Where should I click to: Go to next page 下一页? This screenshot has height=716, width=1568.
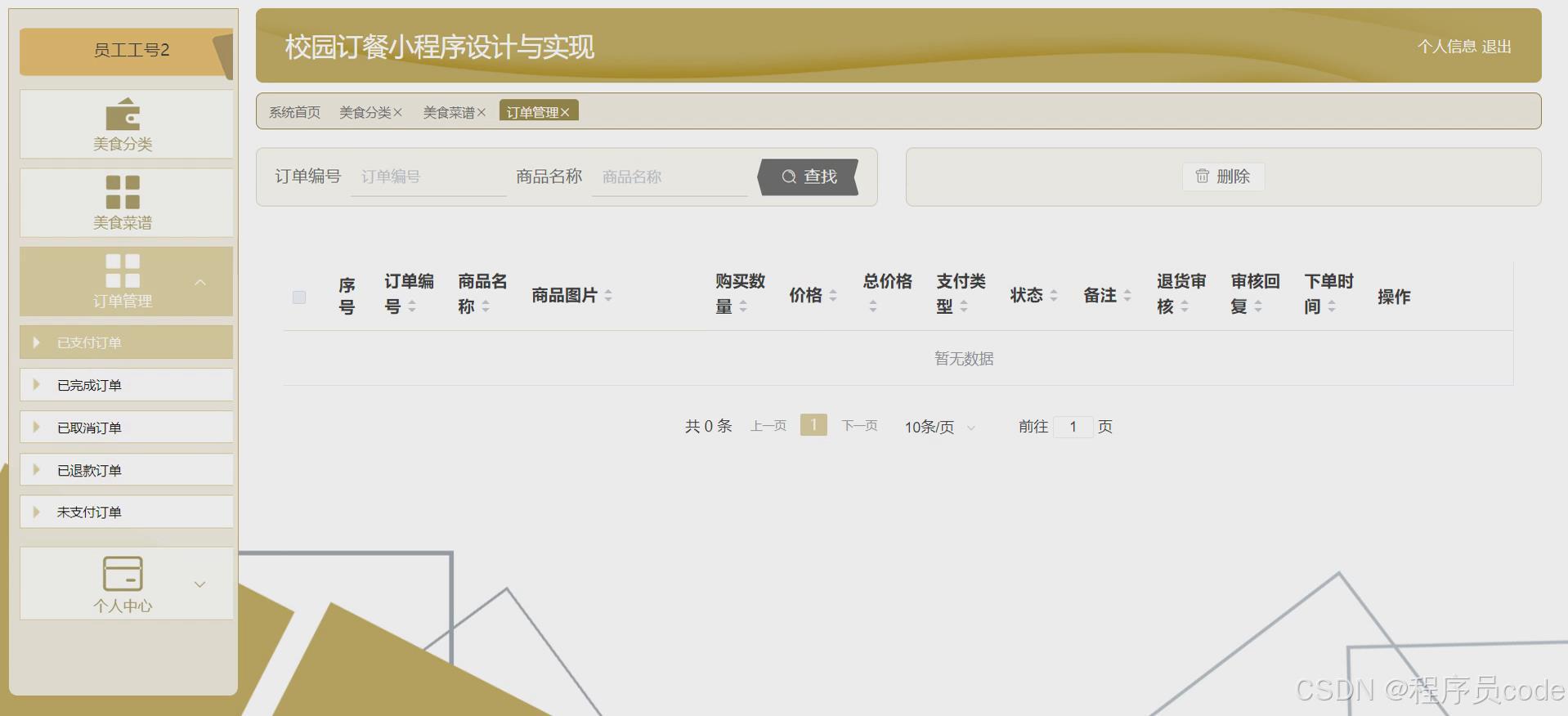click(x=859, y=426)
